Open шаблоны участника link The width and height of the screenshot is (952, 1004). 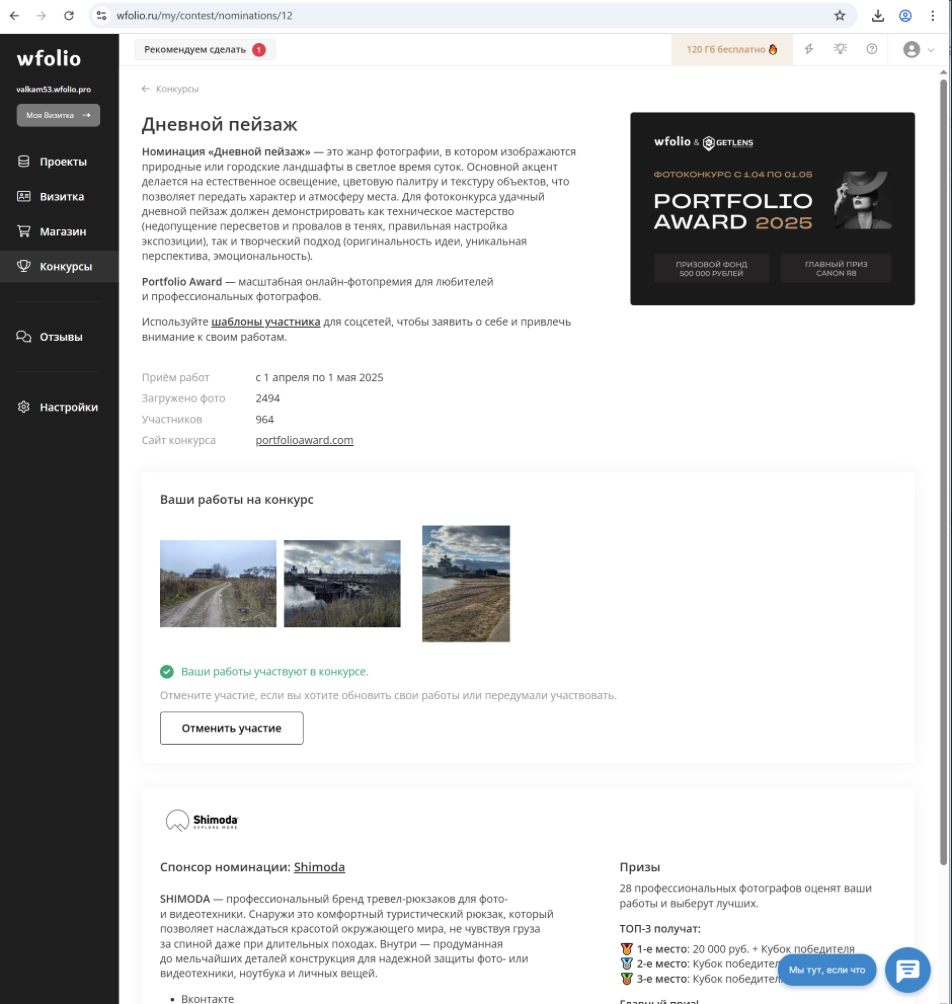pos(266,322)
